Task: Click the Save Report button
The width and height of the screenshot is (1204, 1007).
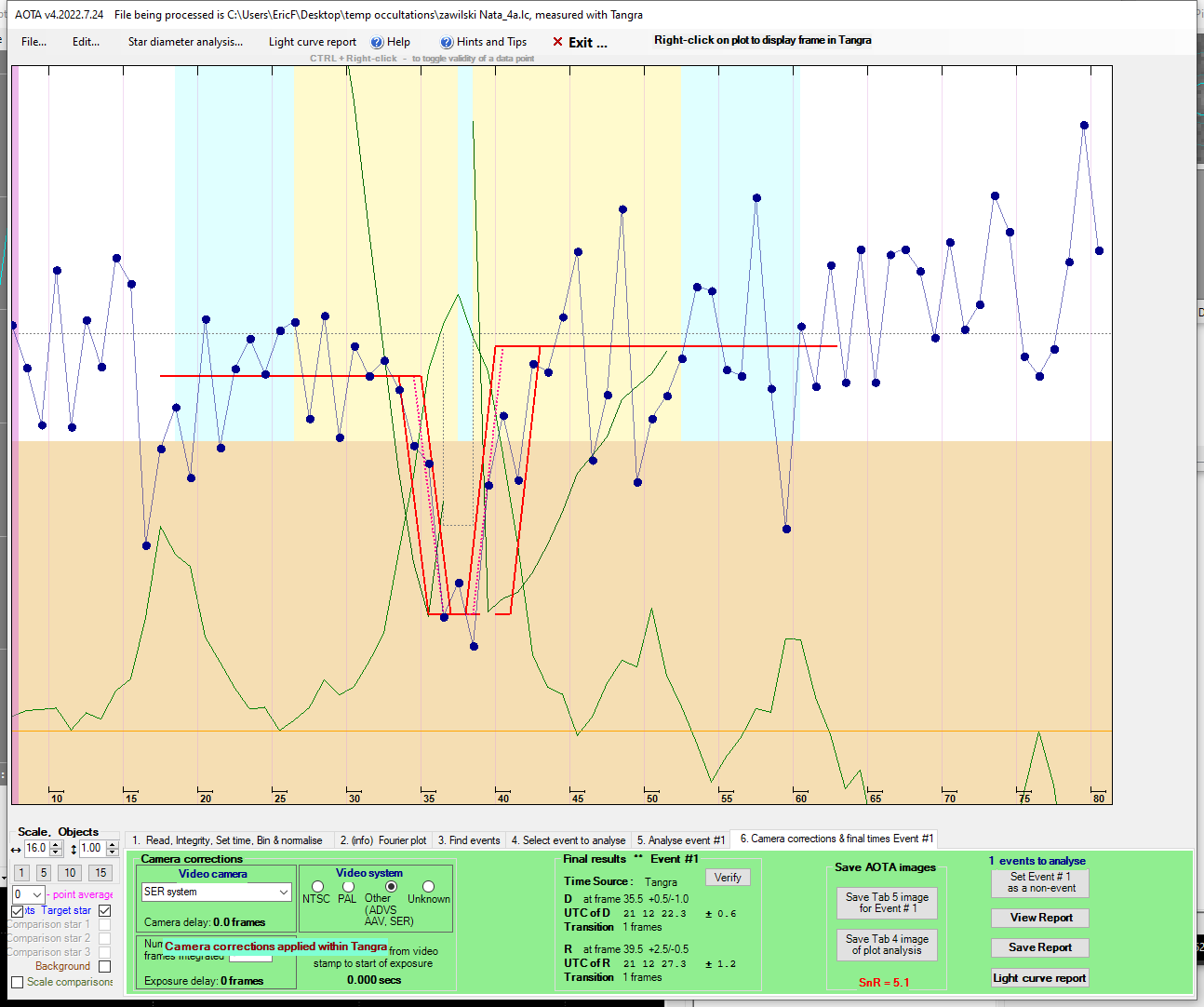Action: tap(1040, 947)
